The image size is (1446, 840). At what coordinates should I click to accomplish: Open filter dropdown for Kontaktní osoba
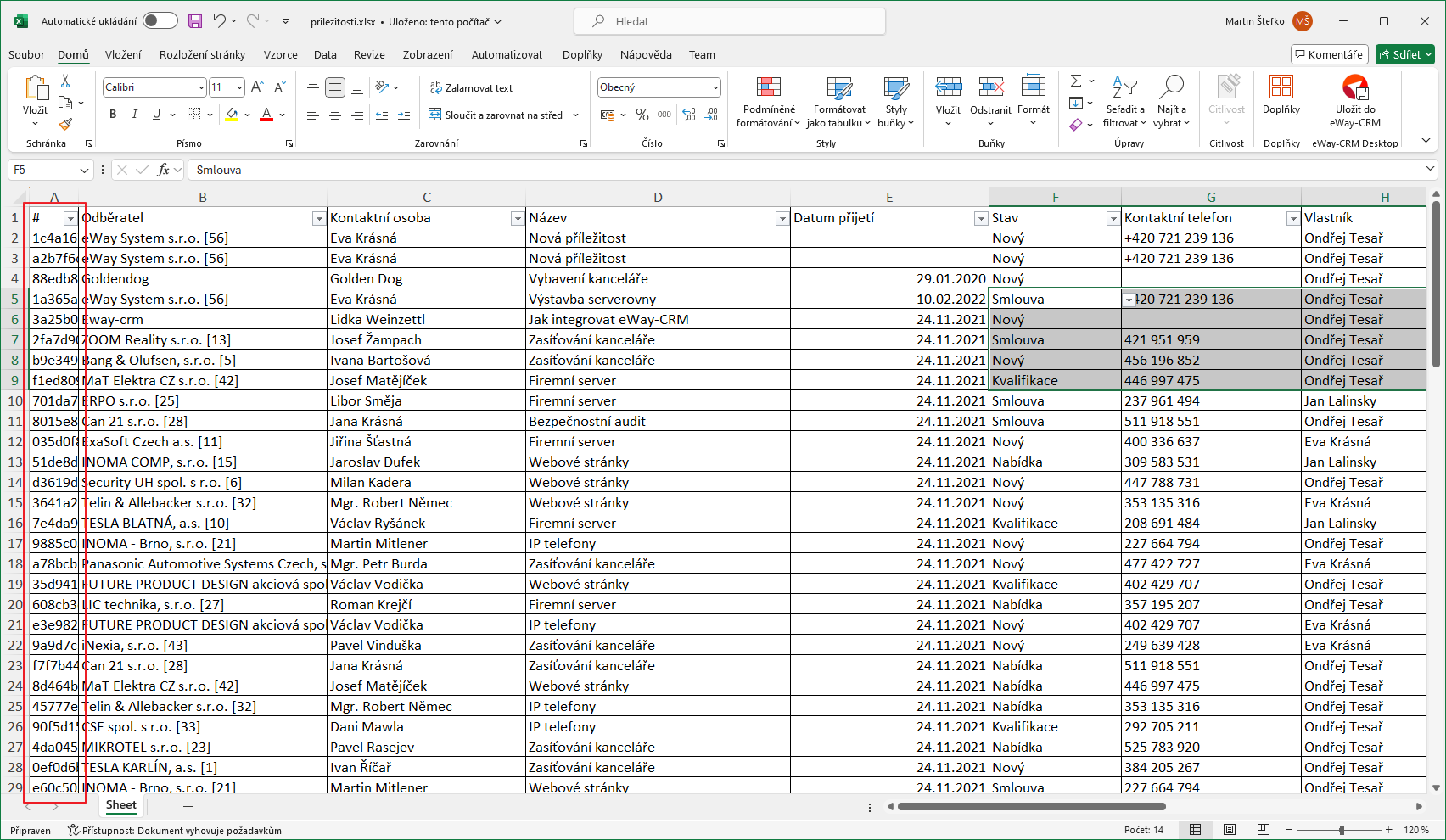[x=517, y=219]
